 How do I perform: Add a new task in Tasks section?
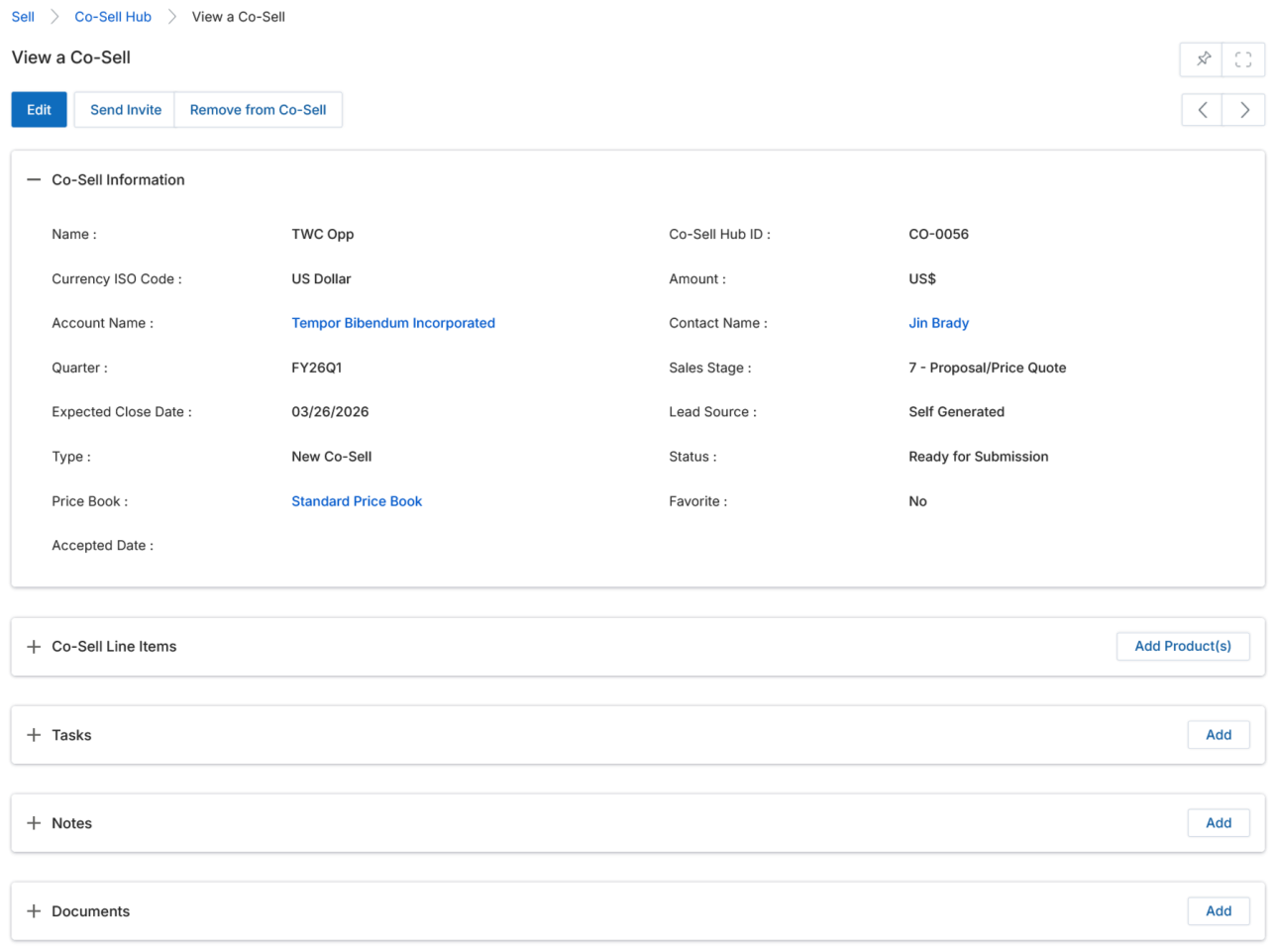1219,735
